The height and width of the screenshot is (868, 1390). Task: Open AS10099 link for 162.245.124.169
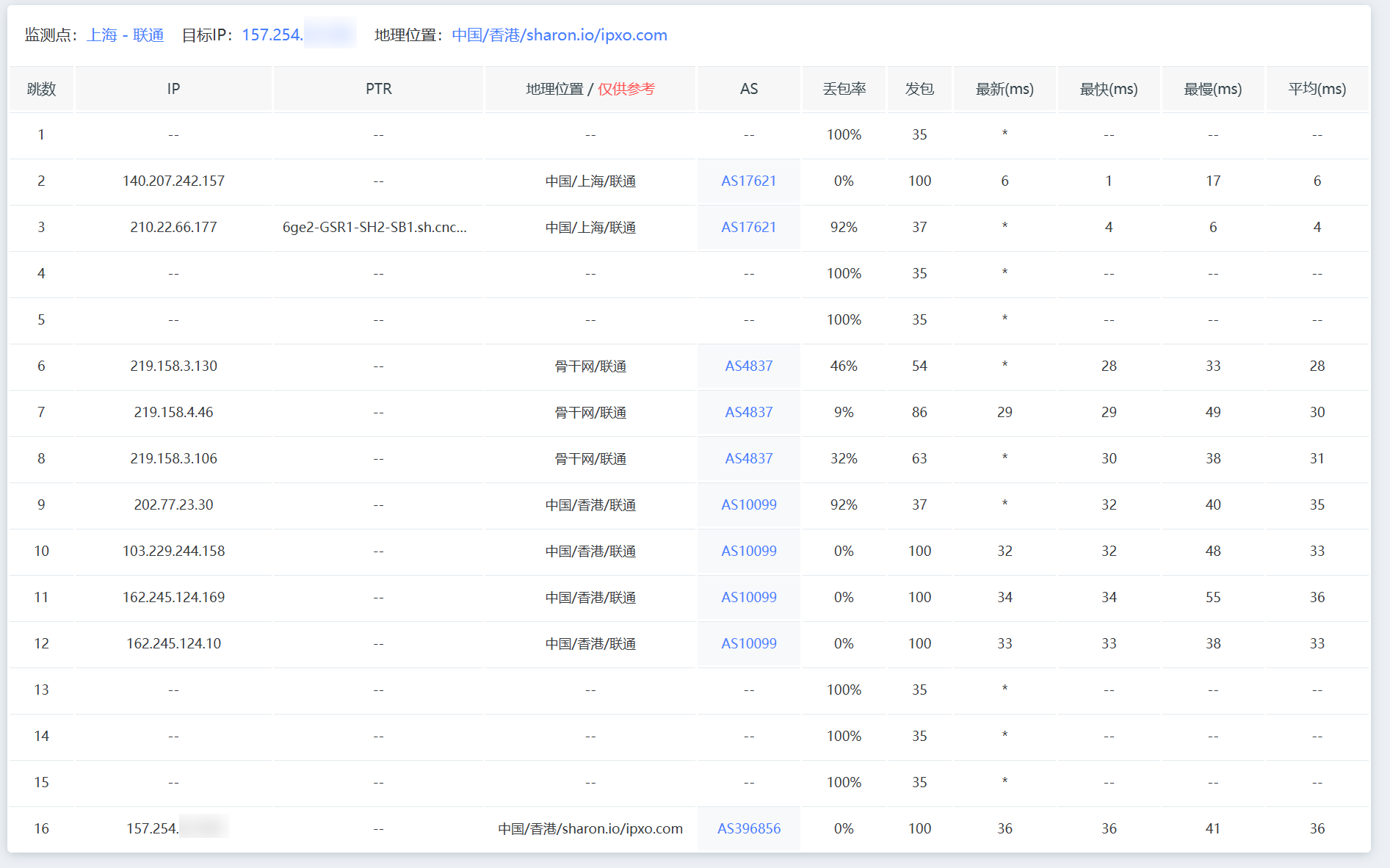pos(748,597)
